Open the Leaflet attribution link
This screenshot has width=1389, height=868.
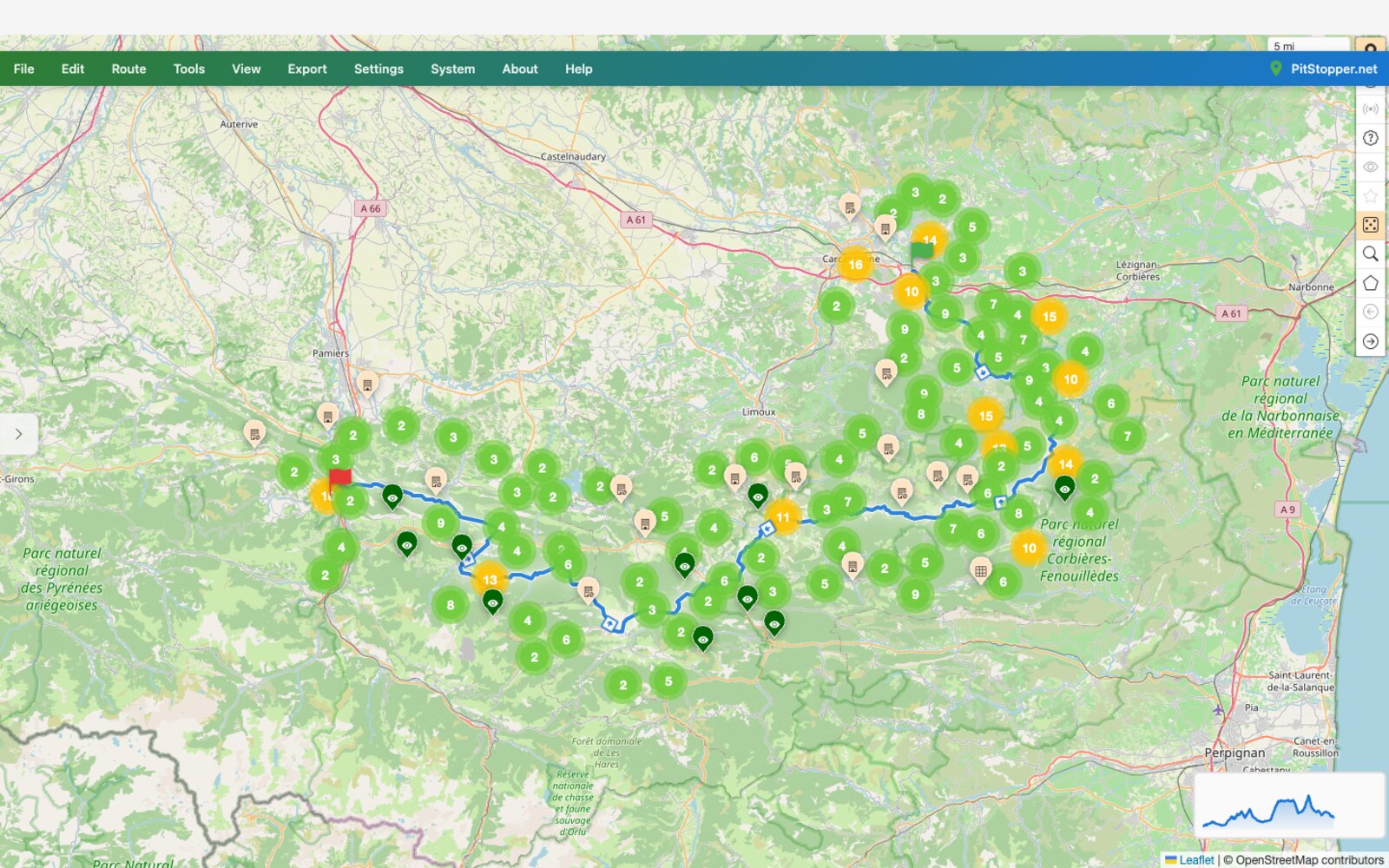coord(1189,860)
